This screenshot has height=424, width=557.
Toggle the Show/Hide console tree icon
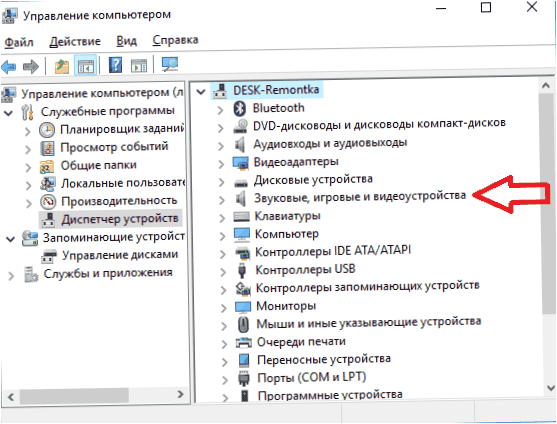click(86, 65)
